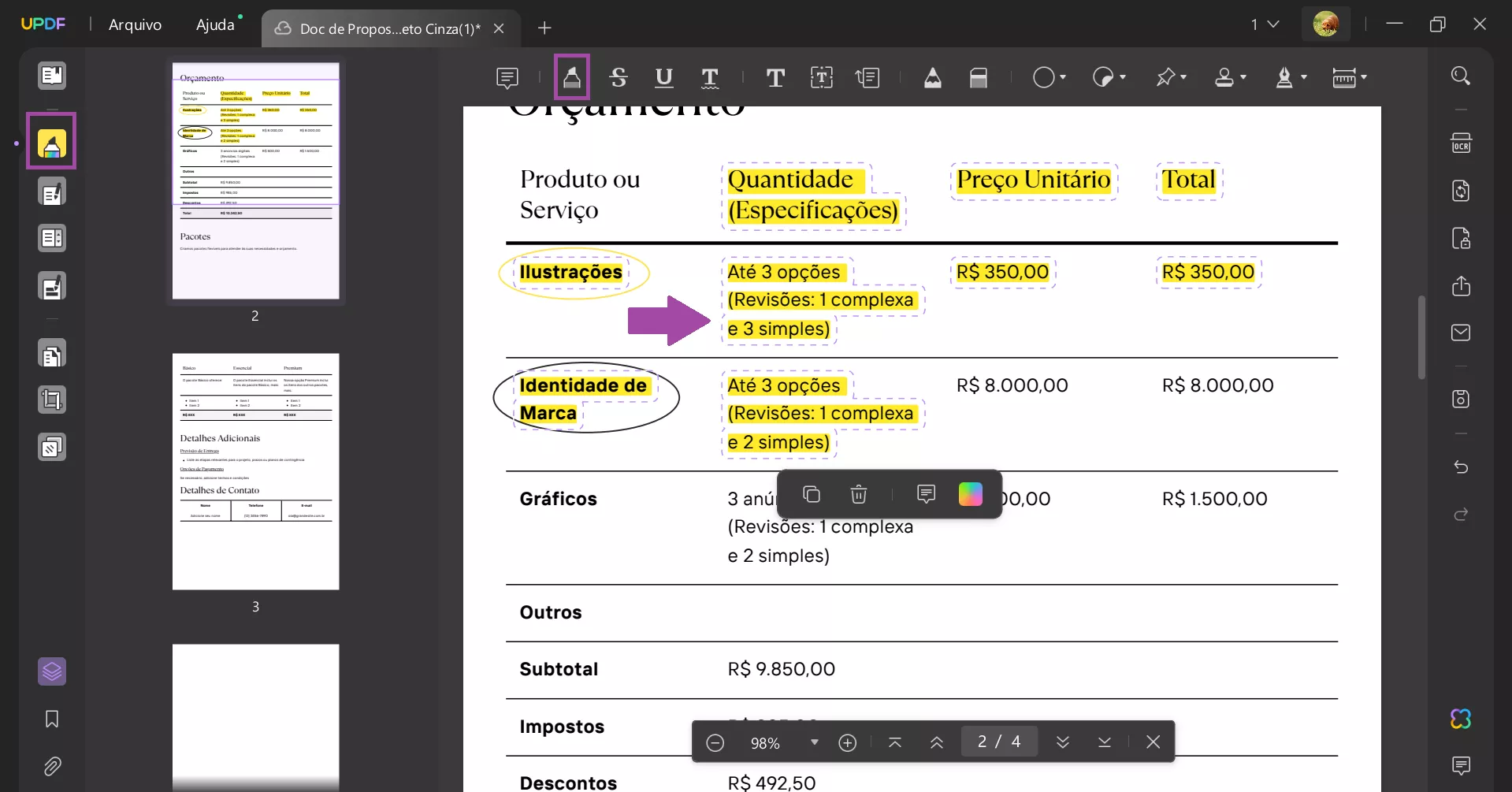
Task: Open the Arquivo menu
Action: tap(135, 24)
